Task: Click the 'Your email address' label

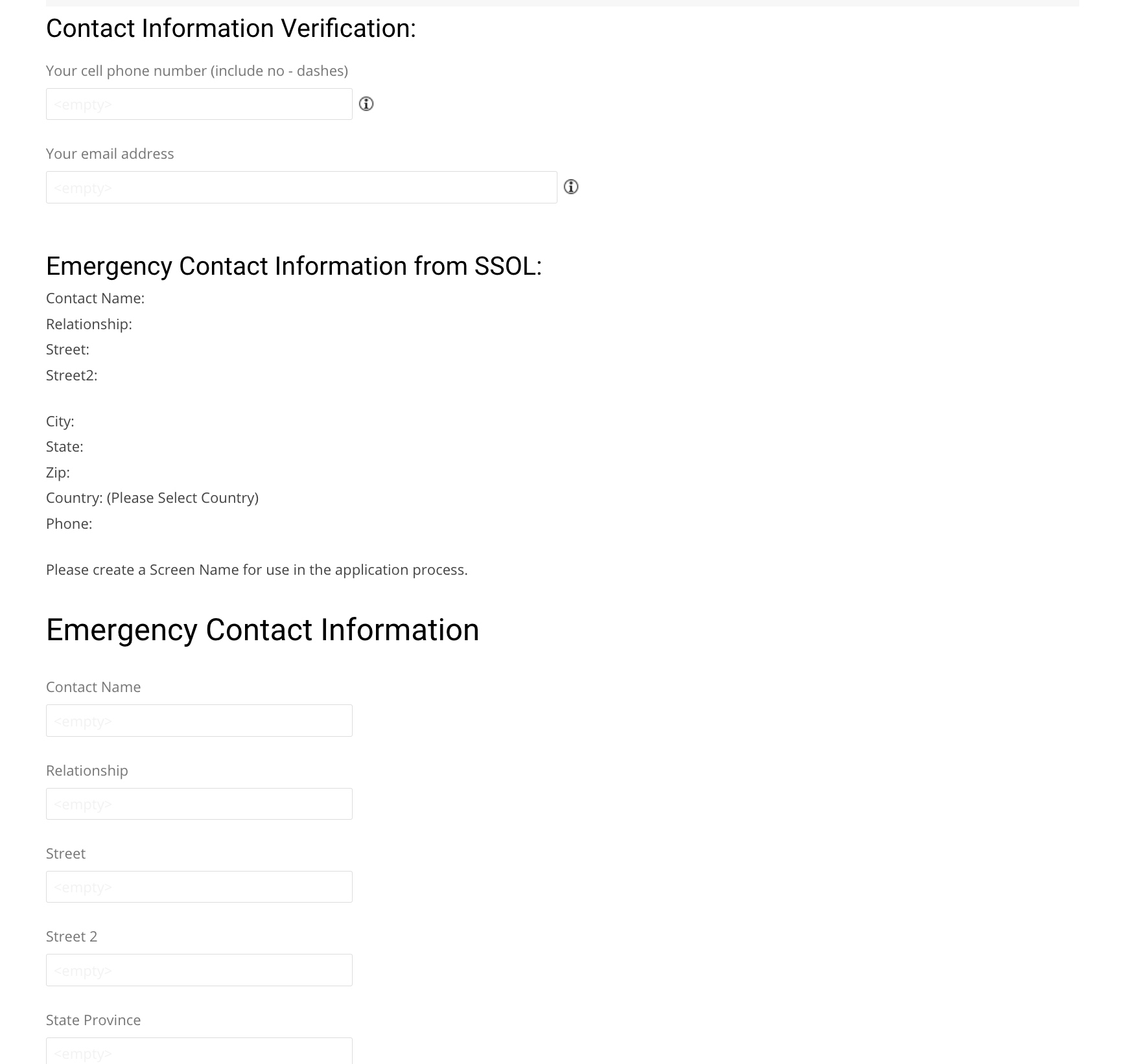Action: click(110, 154)
